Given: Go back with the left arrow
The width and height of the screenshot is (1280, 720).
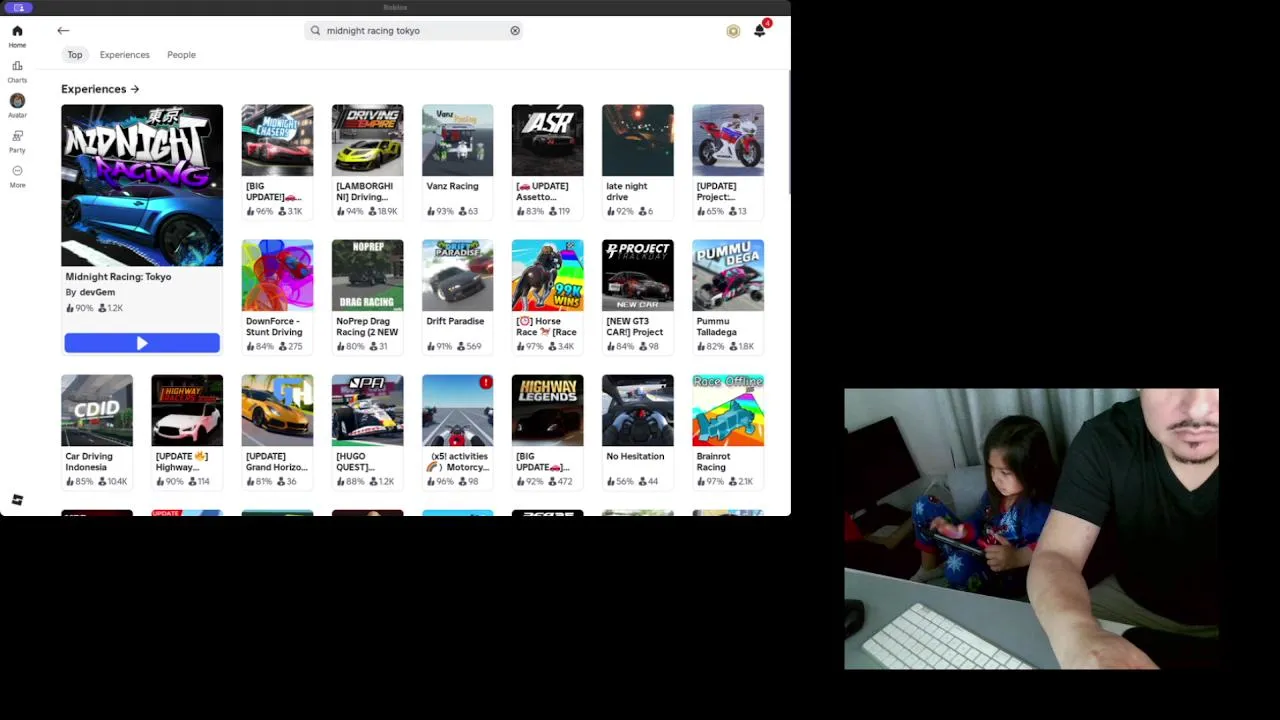Looking at the screenshot, I should tap(63, 31).
